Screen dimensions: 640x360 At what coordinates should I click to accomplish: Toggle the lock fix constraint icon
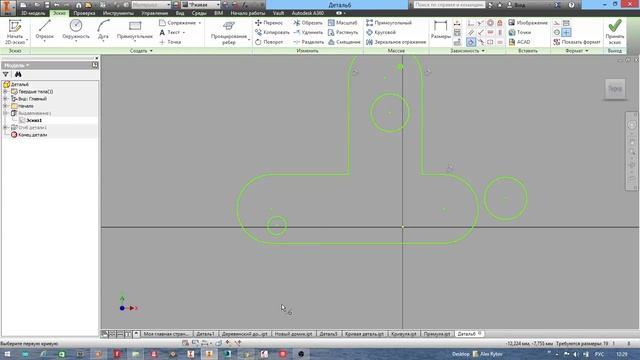click(500, 23)
